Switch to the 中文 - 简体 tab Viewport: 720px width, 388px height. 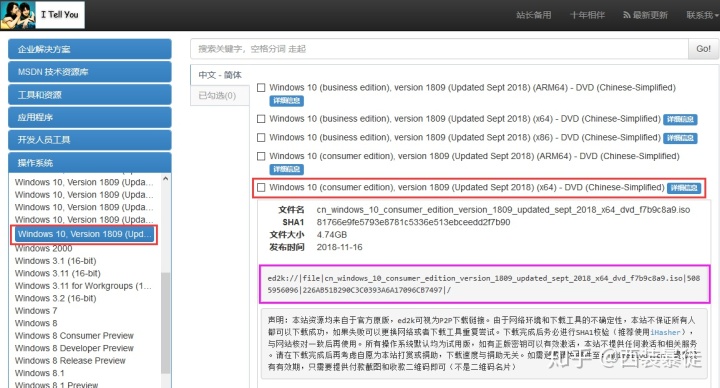tap(220, 75)
